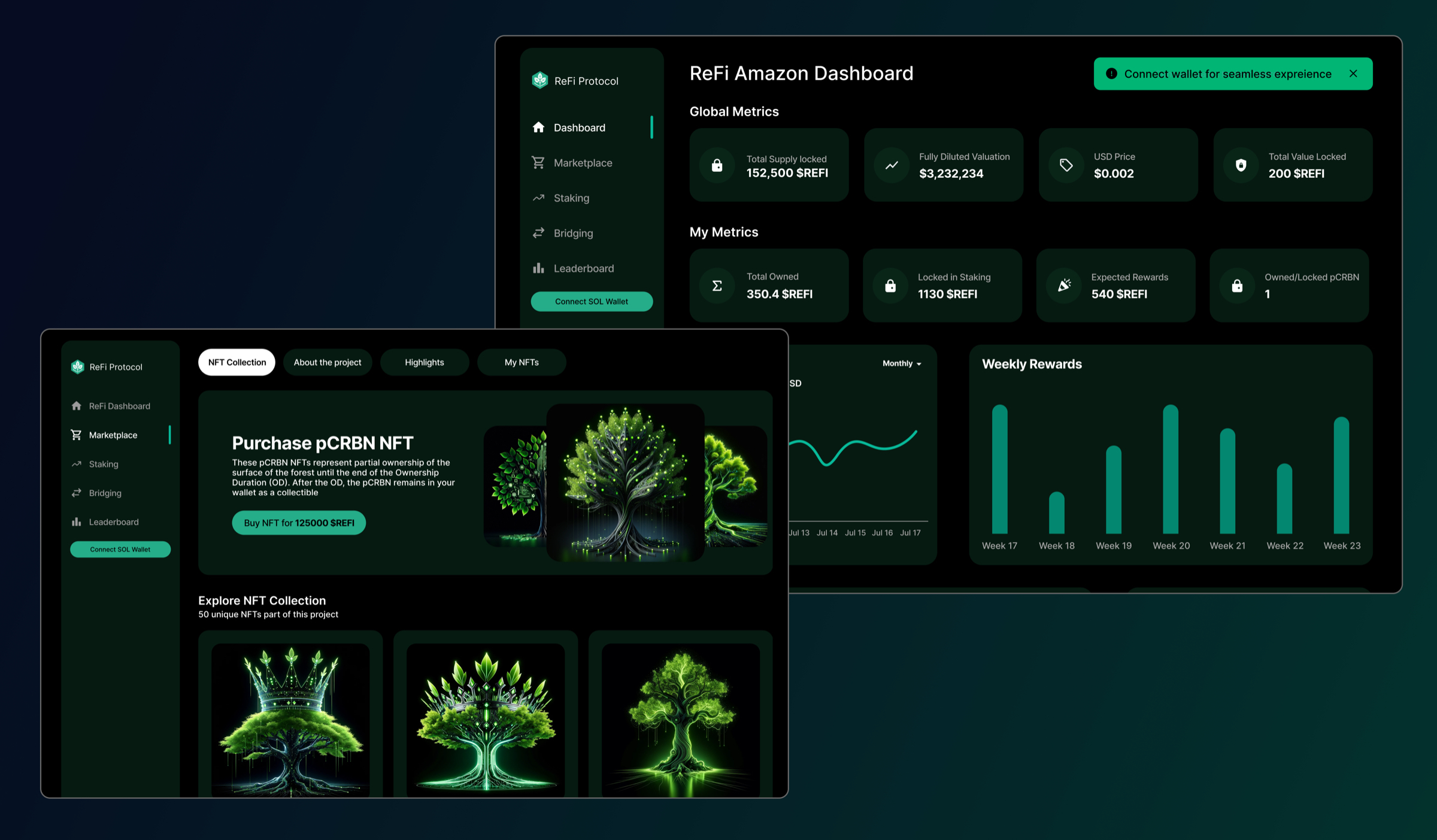Click Connect SOL Wallet in the Marketplace window
This screenshot has width=1437, height=840.
pos(120,549)
